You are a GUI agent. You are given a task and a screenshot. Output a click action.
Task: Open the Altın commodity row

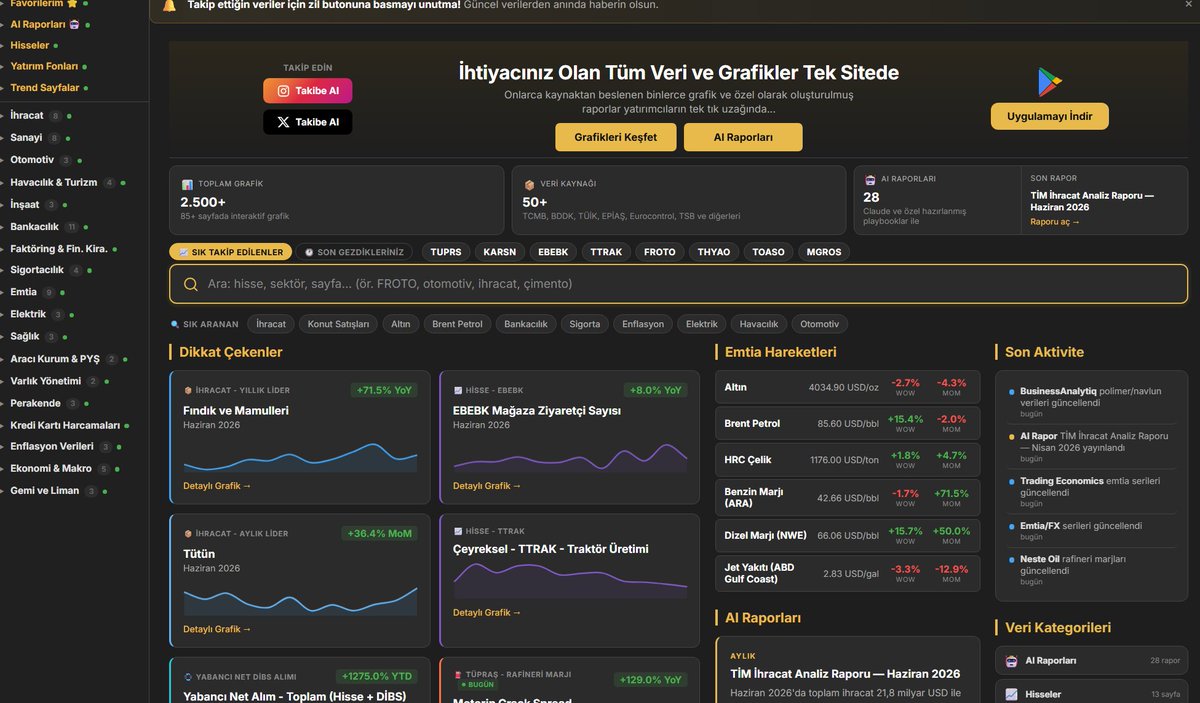pos(848,387)
